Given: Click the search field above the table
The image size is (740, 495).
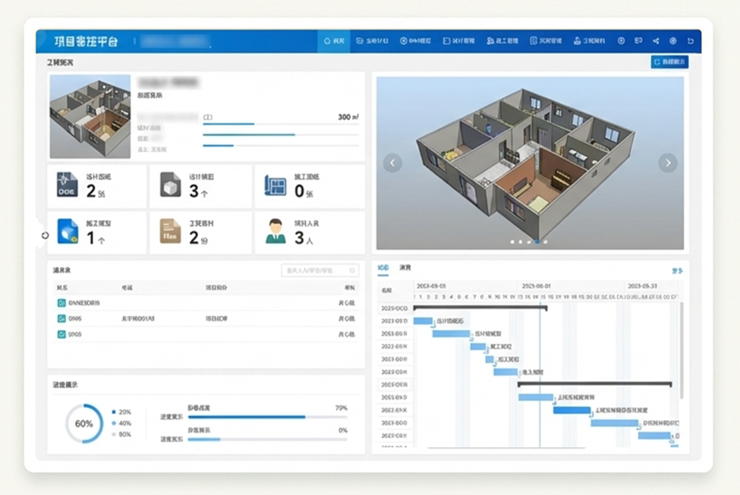Looking at the screenshot, I should (x=319, y=270).
